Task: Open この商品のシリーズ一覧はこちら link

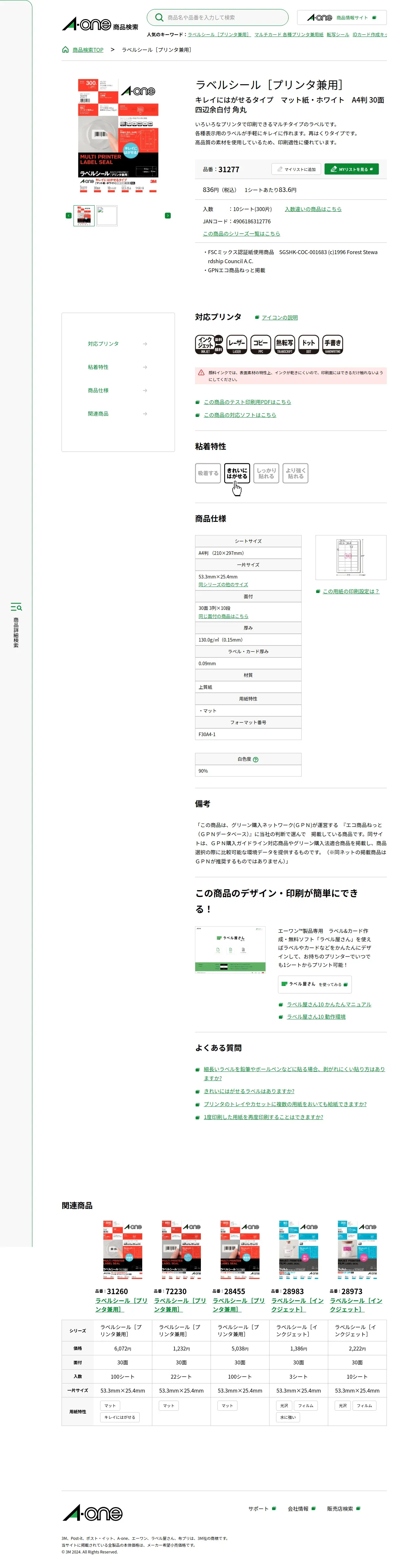Action: coord(241,234)
